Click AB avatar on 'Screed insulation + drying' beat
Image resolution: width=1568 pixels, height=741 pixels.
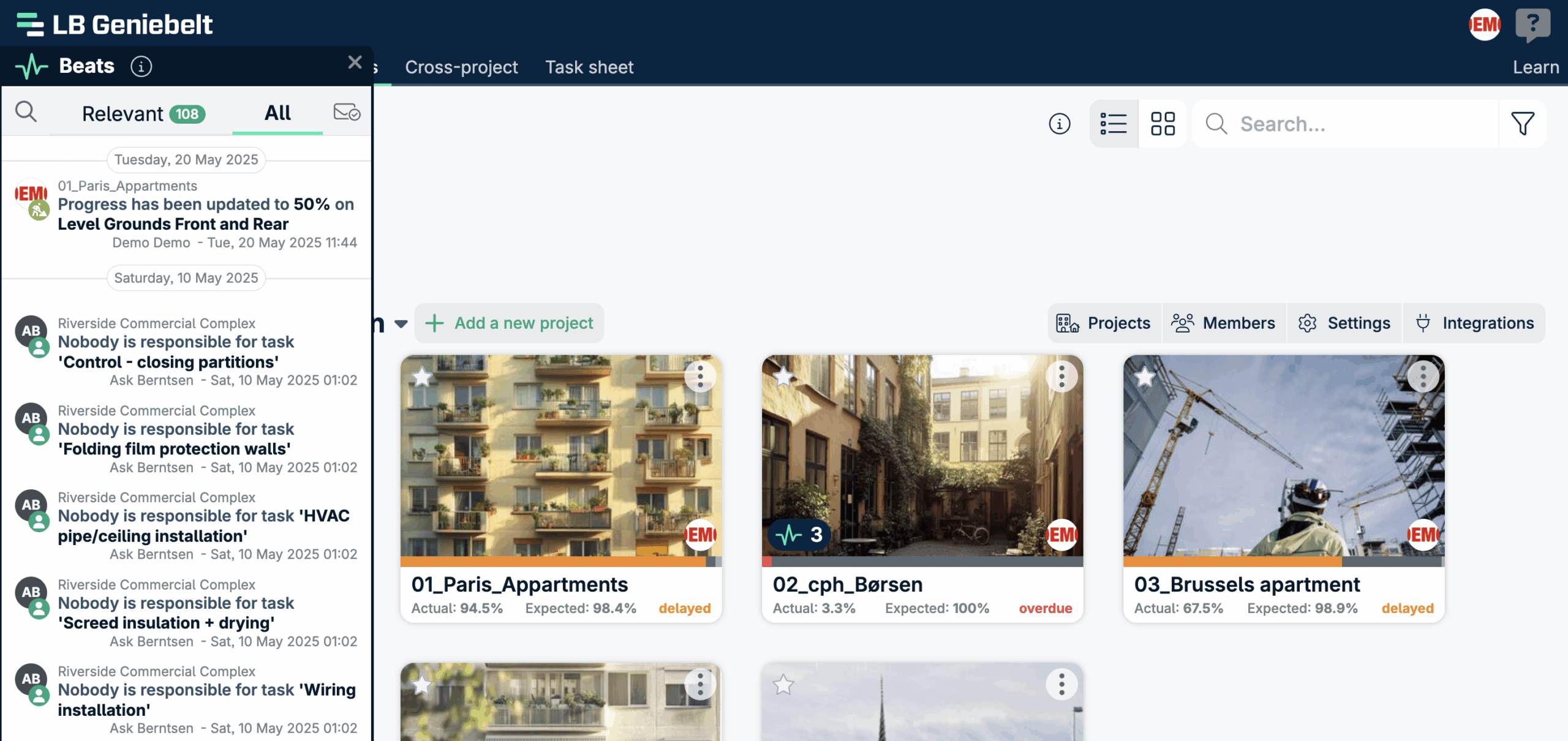coord(31,592)
